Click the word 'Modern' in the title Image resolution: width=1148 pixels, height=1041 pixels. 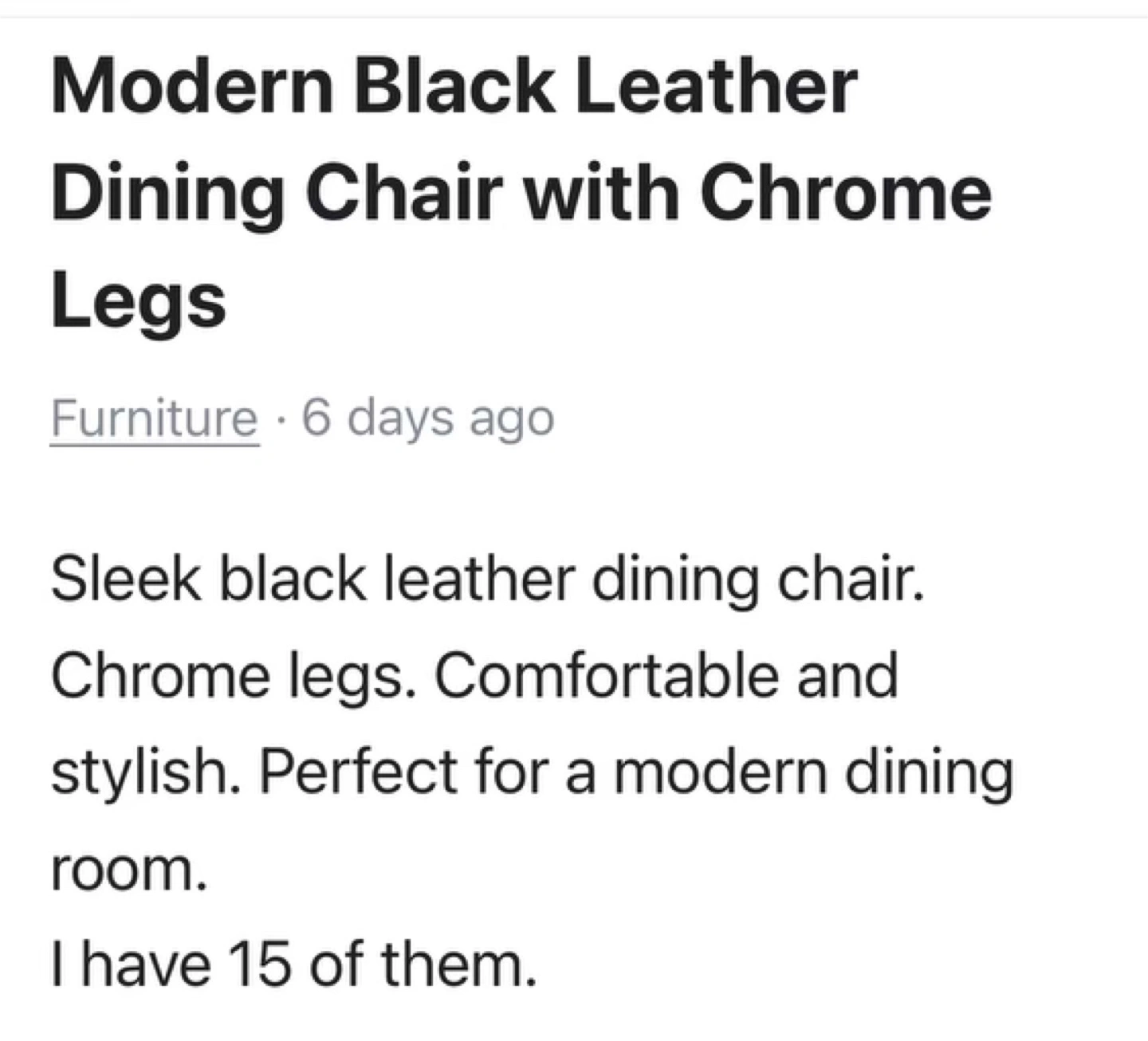coord(193,88)
